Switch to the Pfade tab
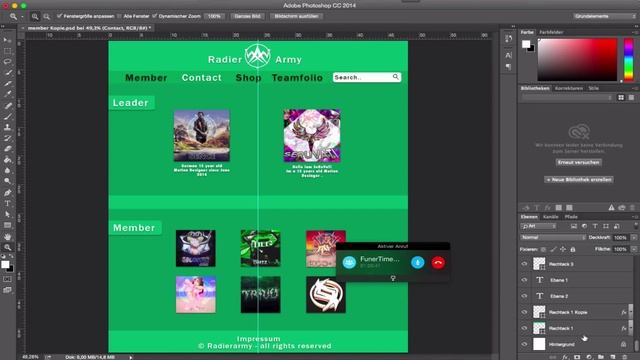 pos(571,217)
